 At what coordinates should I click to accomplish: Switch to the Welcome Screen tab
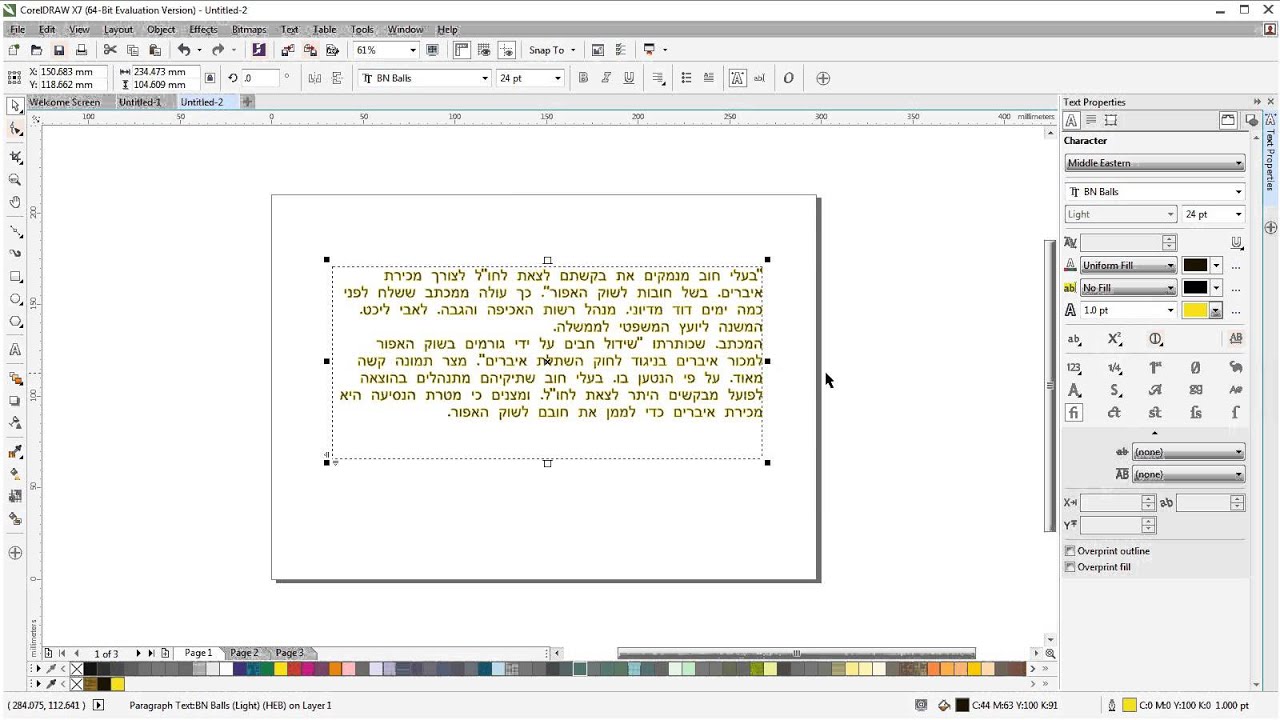(64, 102)
